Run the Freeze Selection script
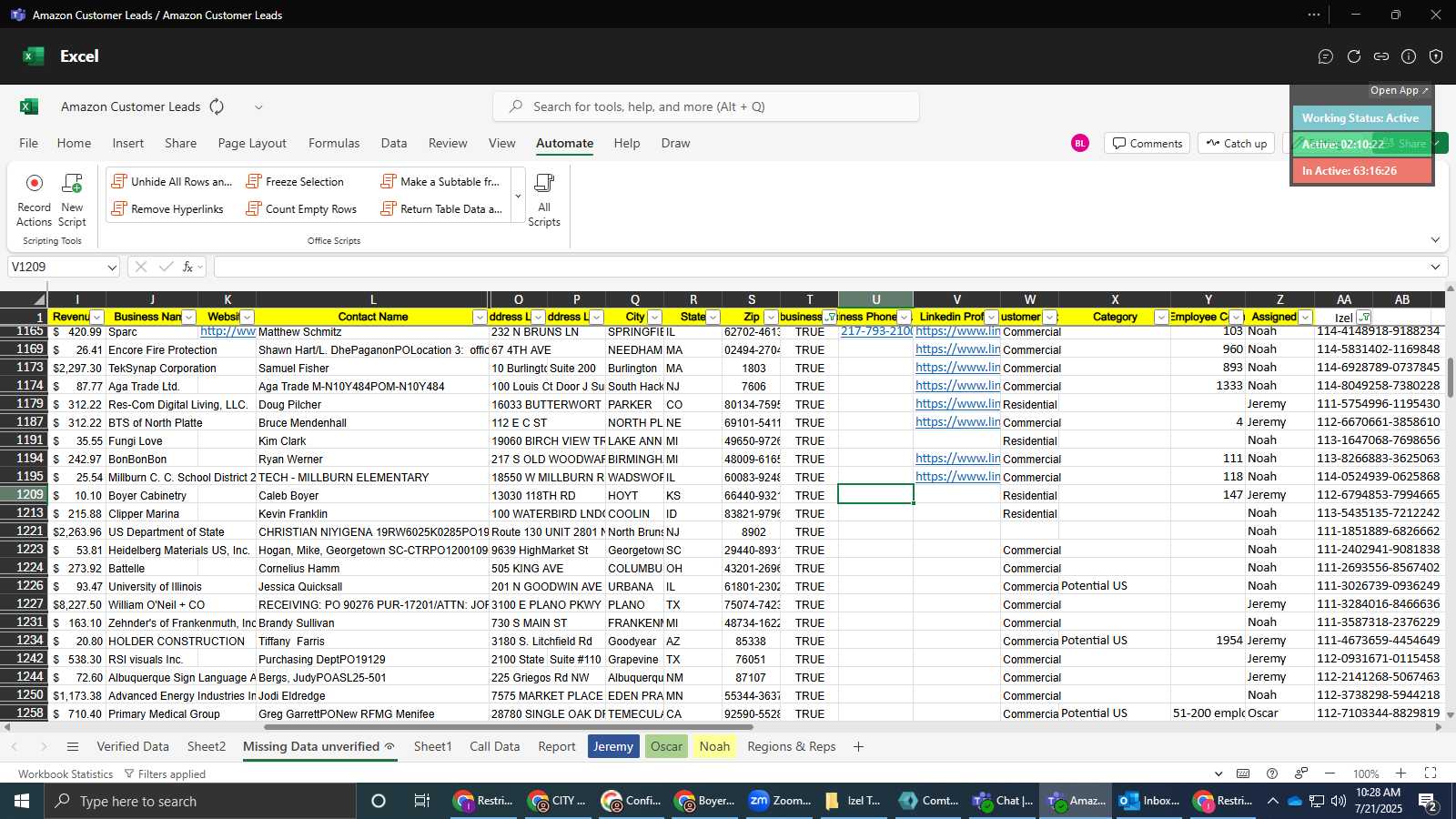 295,182
